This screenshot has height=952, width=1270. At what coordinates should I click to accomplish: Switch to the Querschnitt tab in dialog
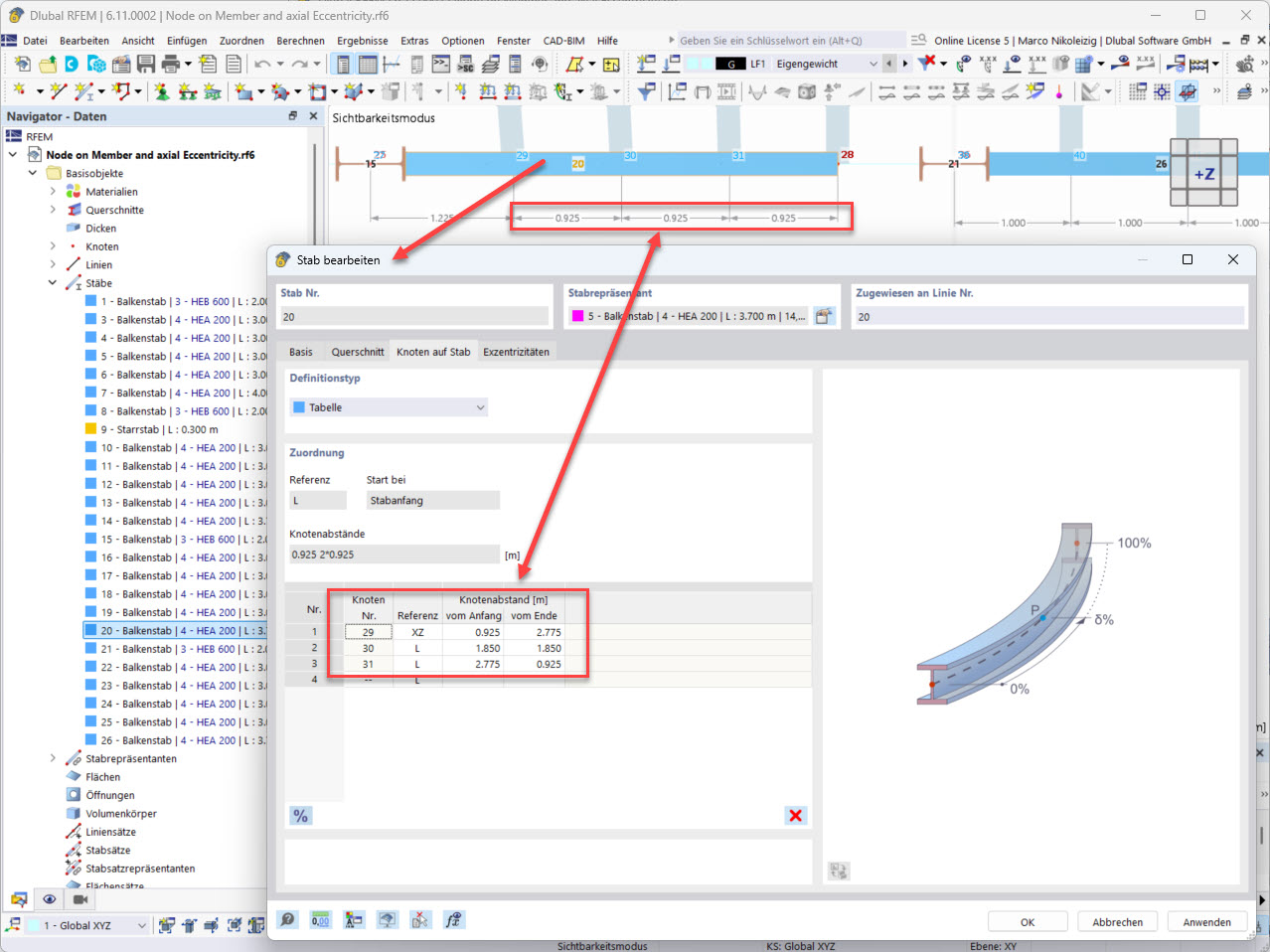tap(358, 352)
